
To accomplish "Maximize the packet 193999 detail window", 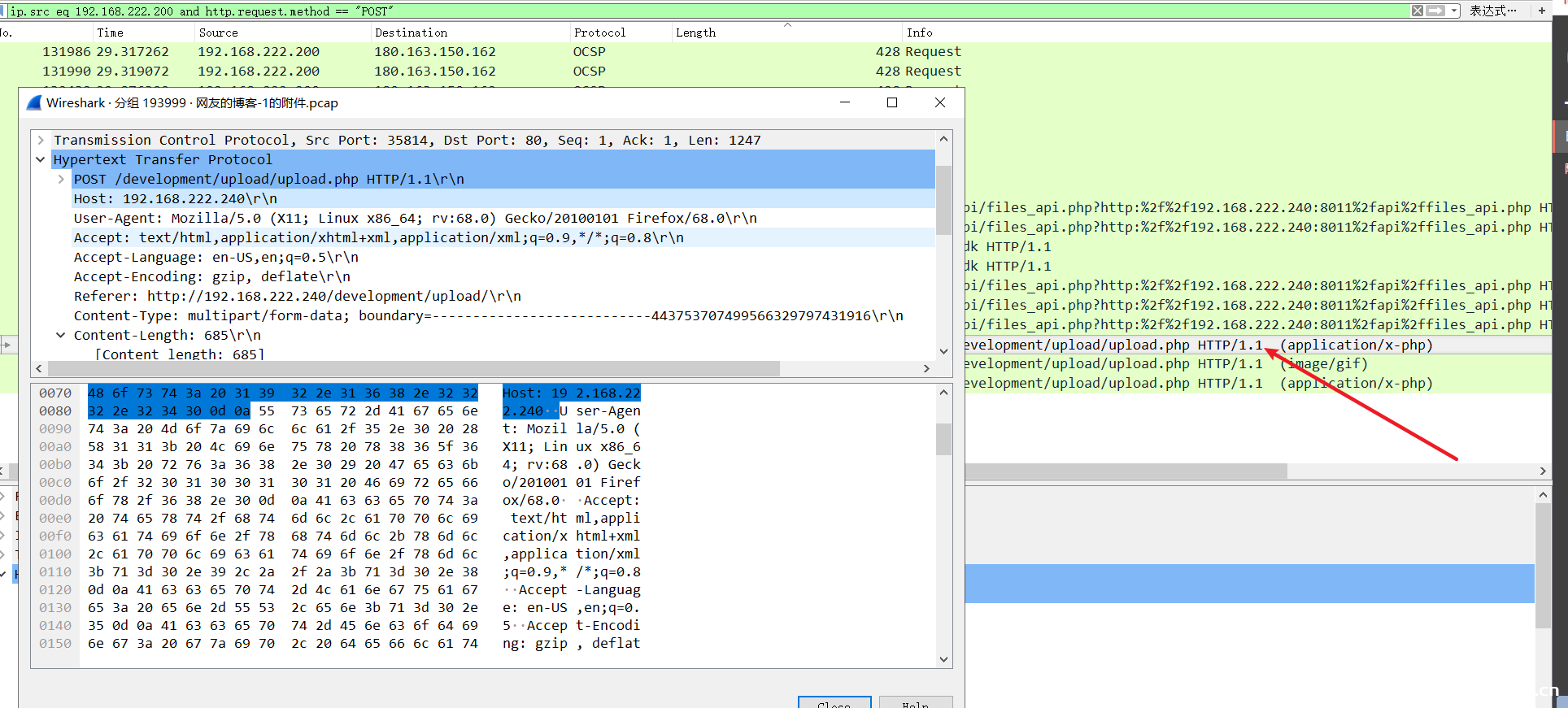I will (x=892, y=102).
